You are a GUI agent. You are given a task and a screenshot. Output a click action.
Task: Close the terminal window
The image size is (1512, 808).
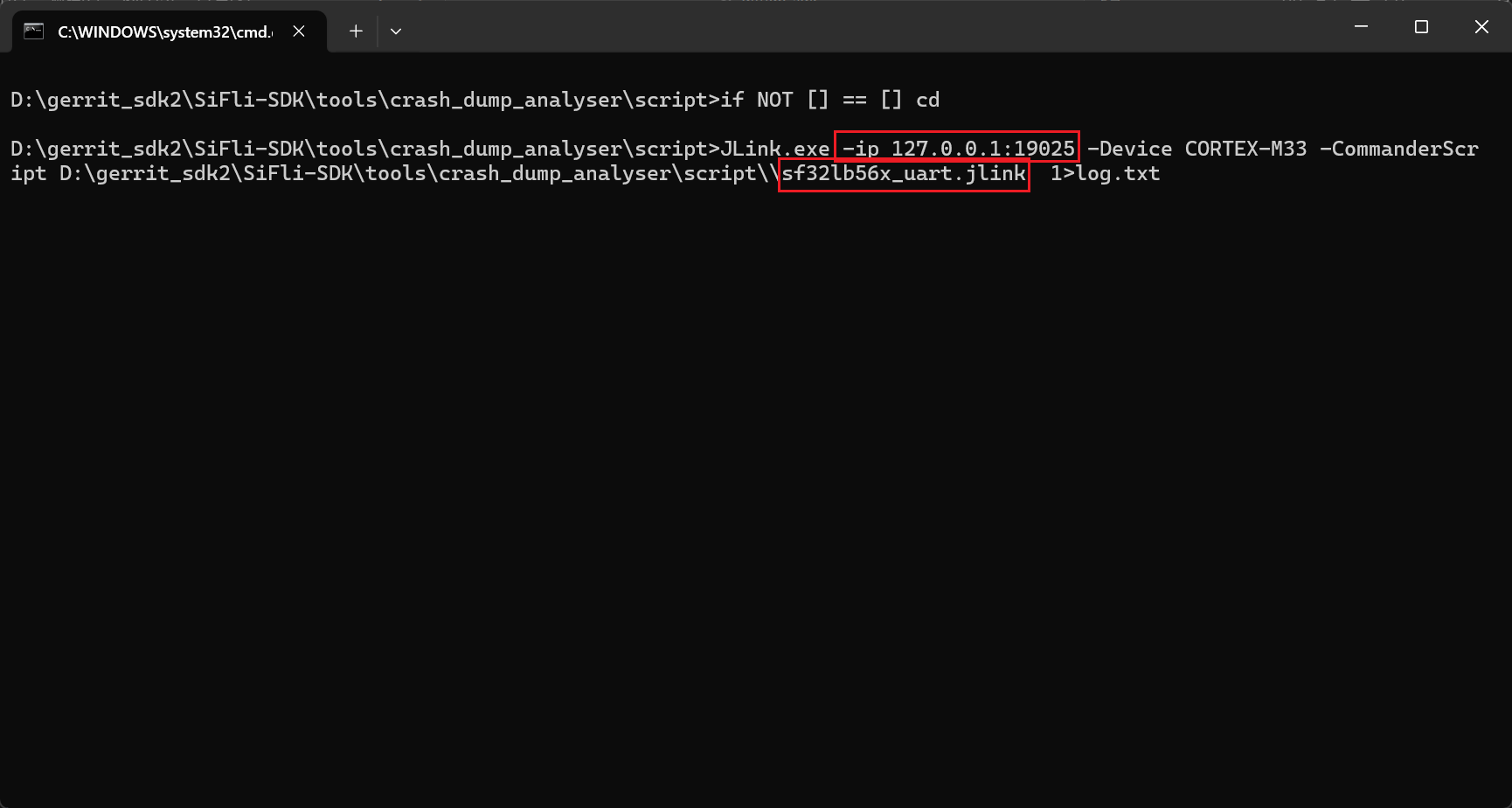click(1481, 27)
